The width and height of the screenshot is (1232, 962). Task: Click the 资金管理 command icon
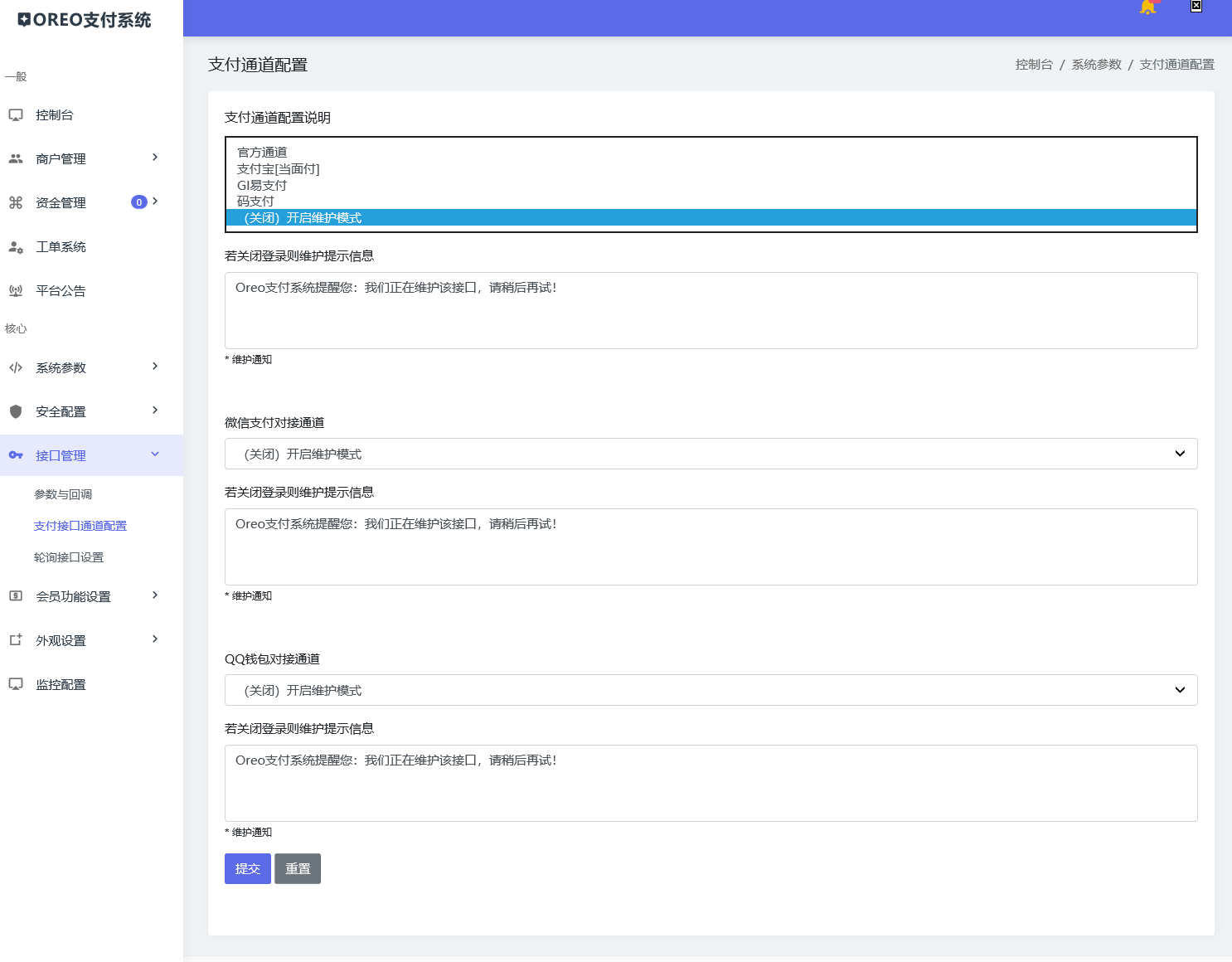point(16,203)
